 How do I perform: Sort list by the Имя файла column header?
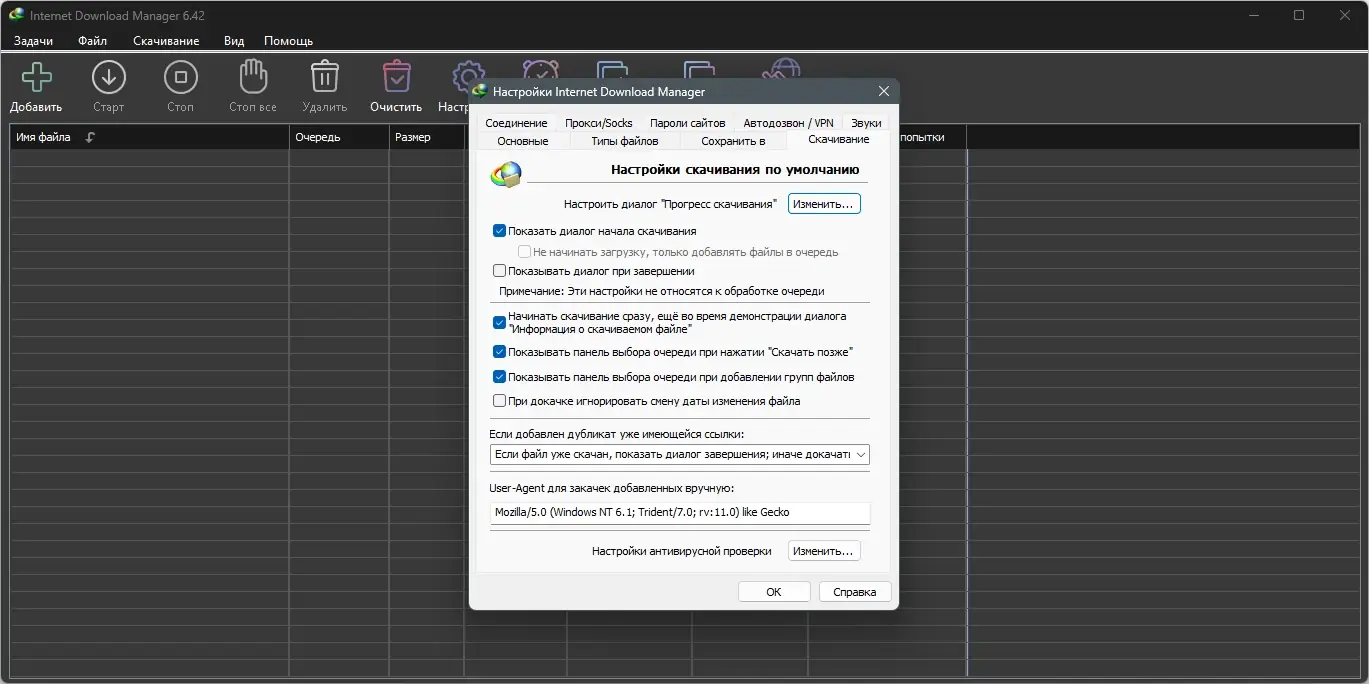[x=150, y=138]
